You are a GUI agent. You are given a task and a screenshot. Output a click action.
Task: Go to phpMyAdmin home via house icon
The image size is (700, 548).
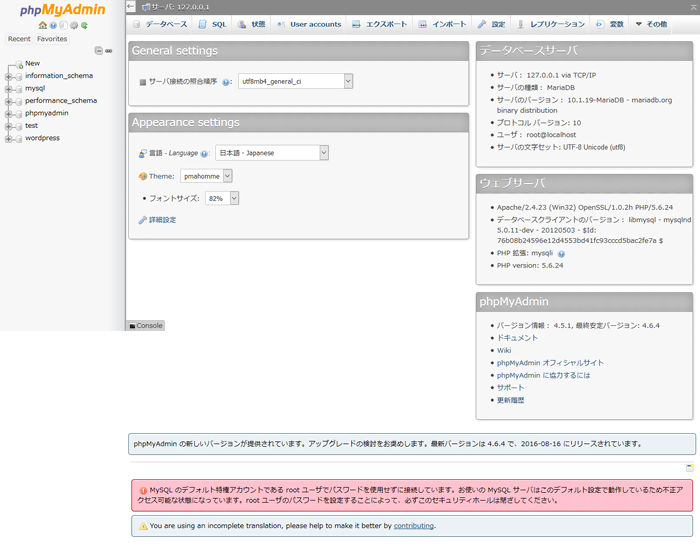[x=43, y=25]
